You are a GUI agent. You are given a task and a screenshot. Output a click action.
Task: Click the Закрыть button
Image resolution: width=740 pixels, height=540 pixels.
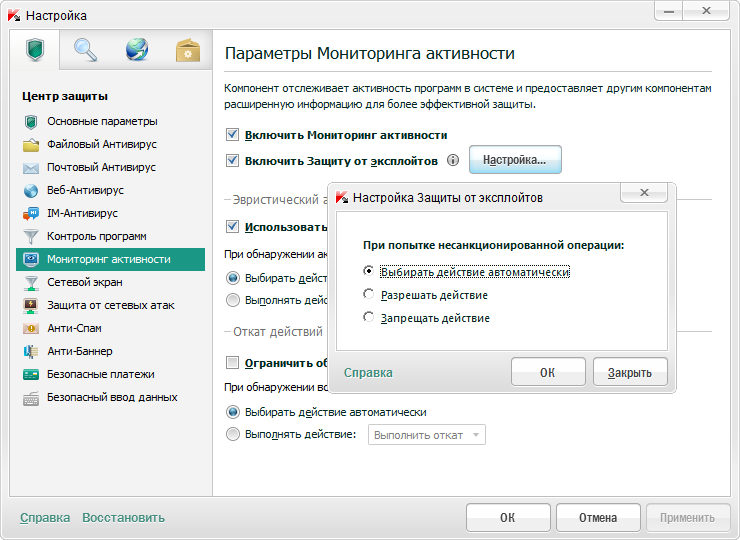point(630,372)
